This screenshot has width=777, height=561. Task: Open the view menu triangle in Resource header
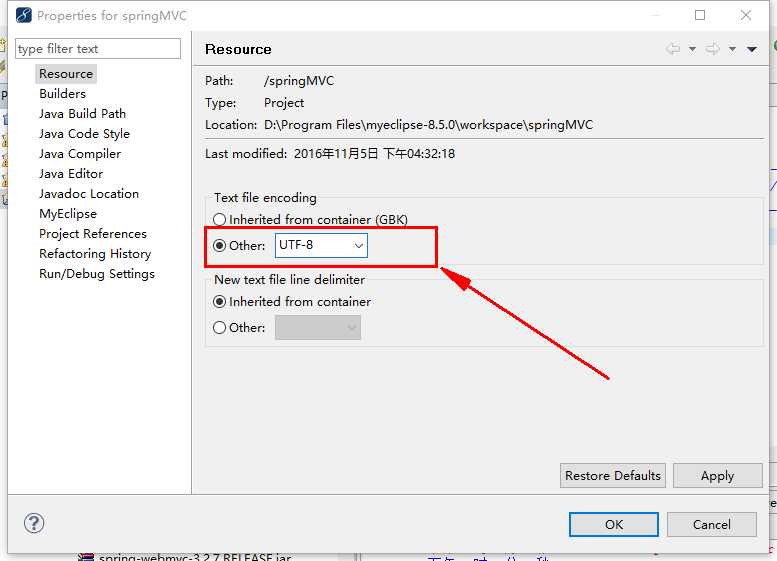(752, 49)
